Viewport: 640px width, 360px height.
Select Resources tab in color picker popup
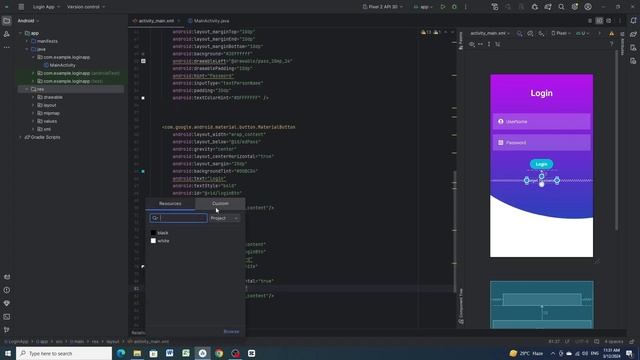point(170,204)
